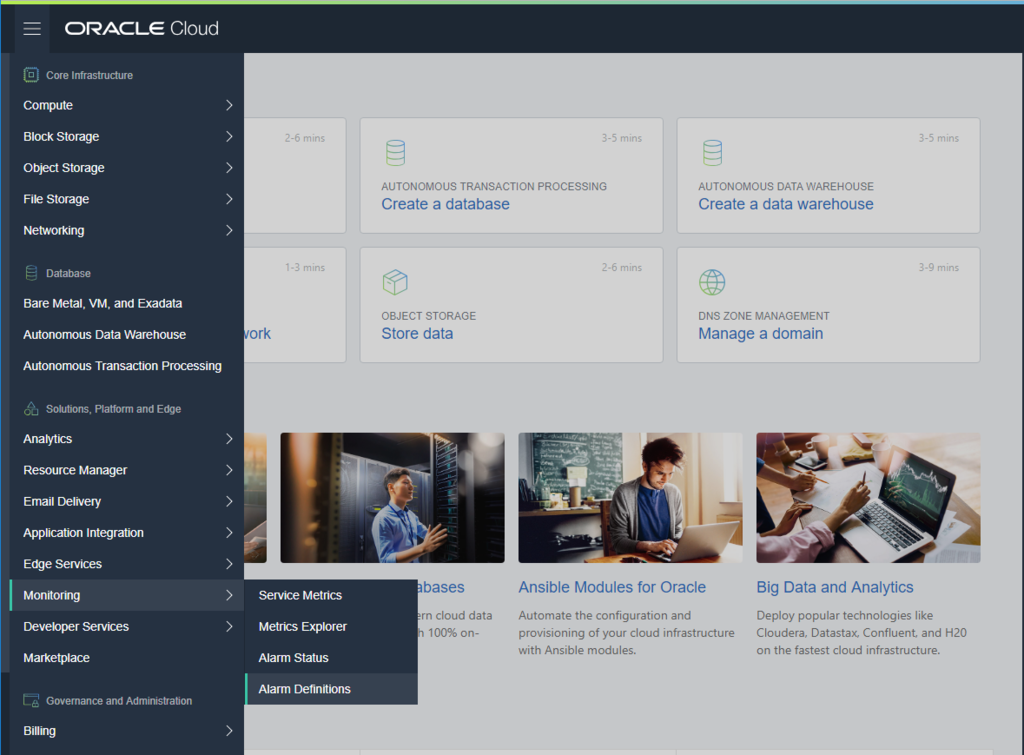The width and height of the screenshot is (1024, 755).
Task: Open the Ansible Modules for Oracle article
Action: click(612, 587)
